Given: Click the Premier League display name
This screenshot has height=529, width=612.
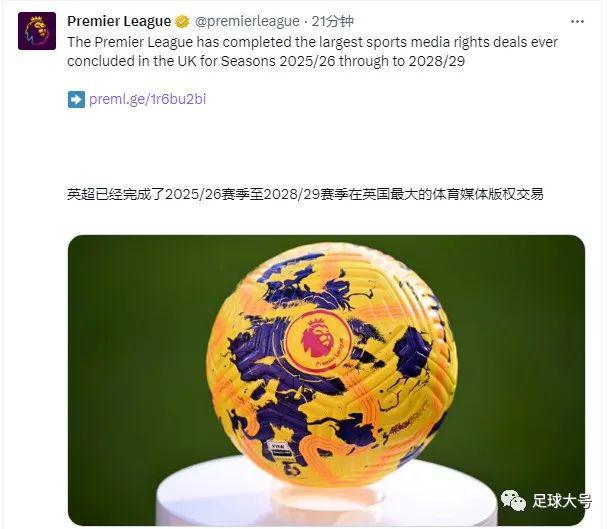Looking at the screenshot, I should click(x=119, y=21).
